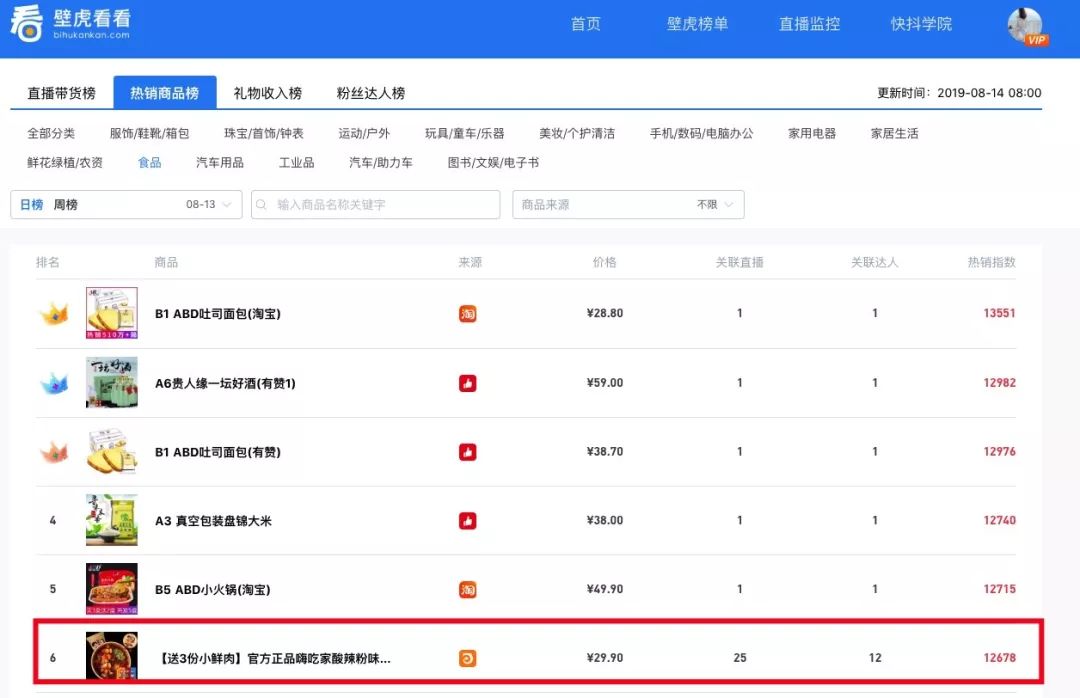
Task: Open the 直播监控 menu item
Action: pyautogui.click(x=809, y=23)
